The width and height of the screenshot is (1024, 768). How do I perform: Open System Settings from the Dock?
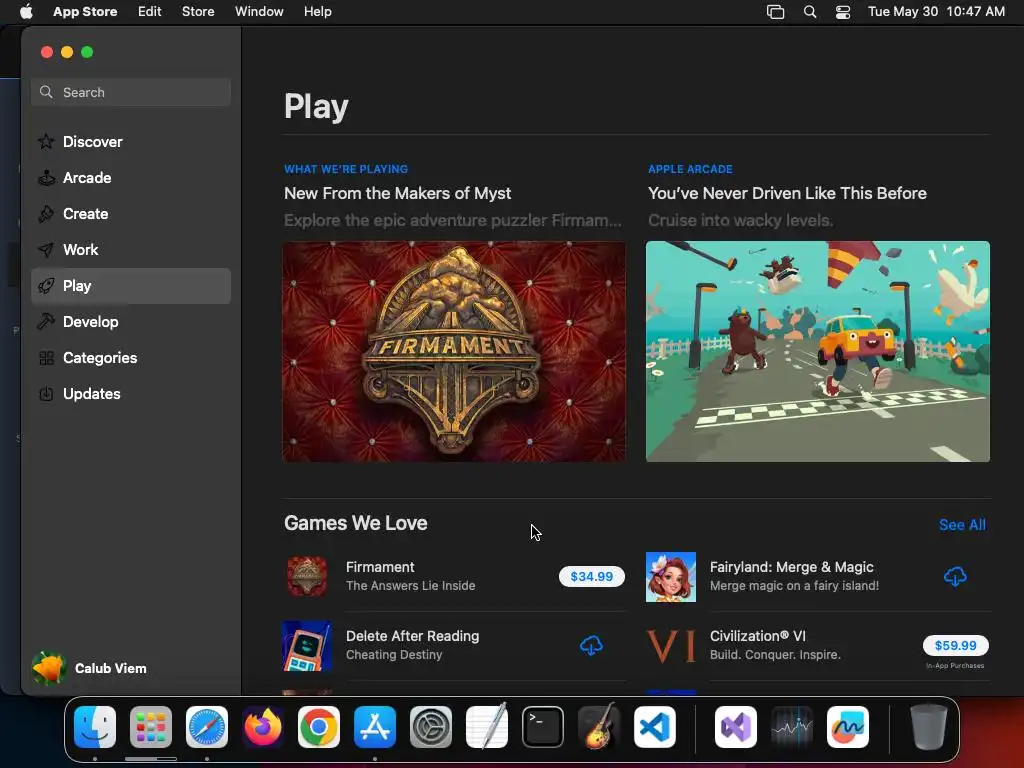[431, 727]
